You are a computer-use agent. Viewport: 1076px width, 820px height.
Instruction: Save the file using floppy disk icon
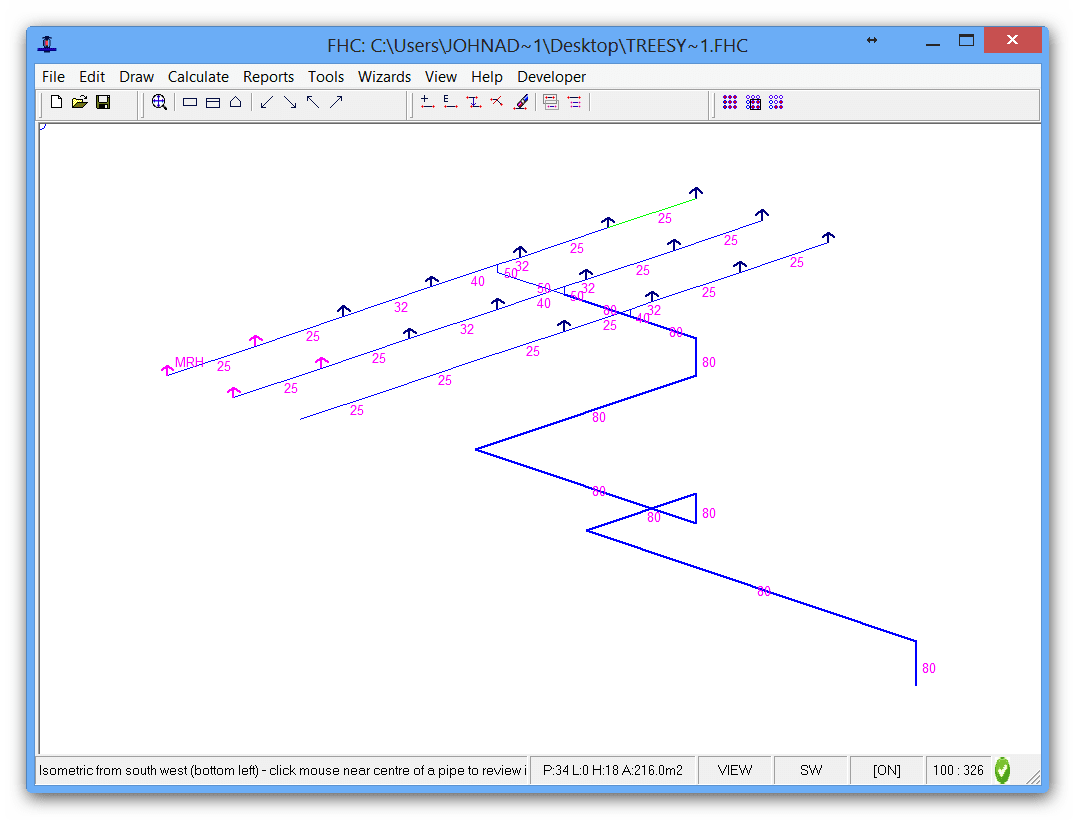pyautogui.click(x=103, y=102)
